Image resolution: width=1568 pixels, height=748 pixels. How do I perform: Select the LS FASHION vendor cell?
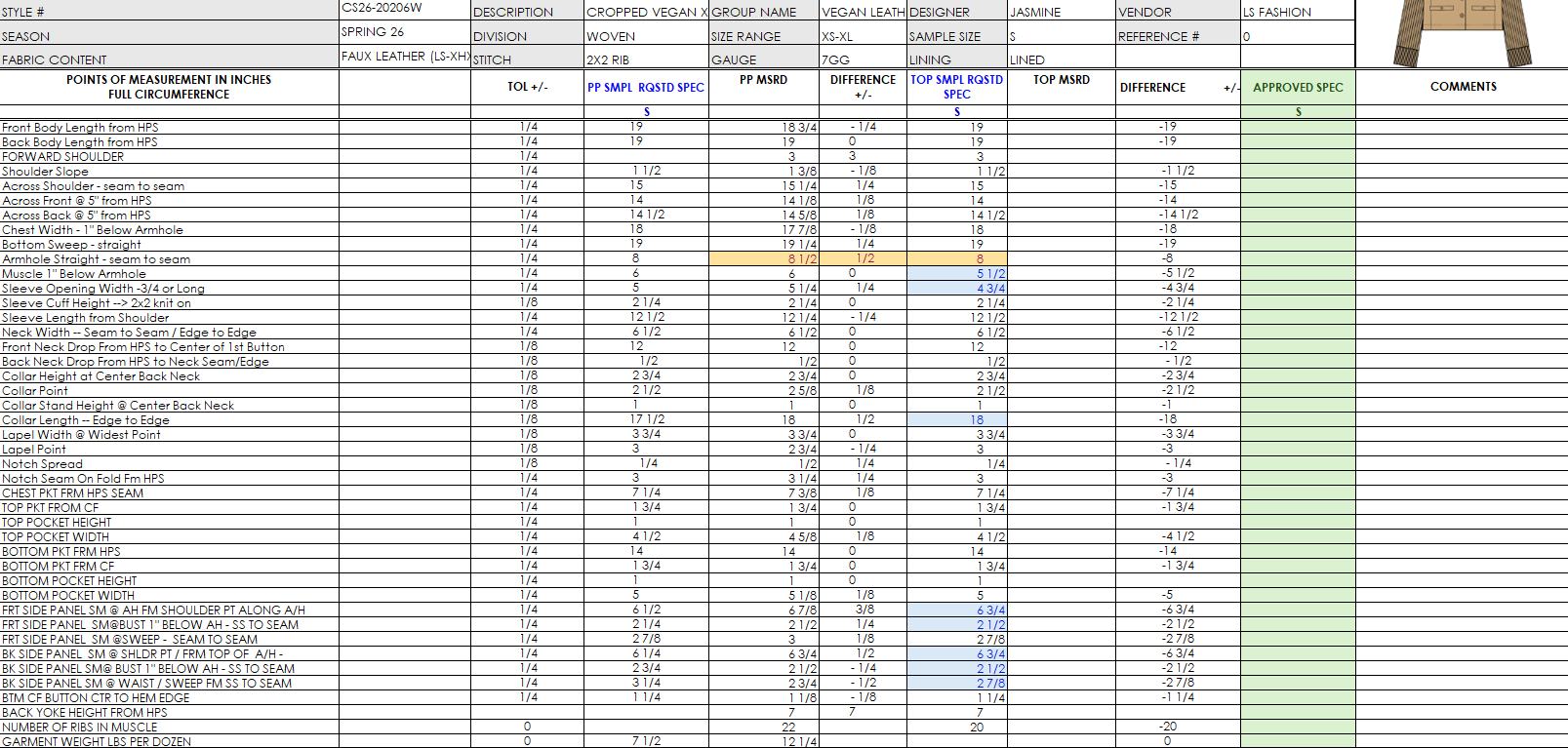pos(1298,12)
